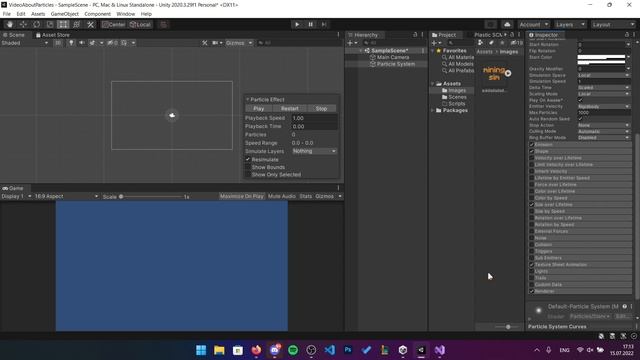This screenshot has height=360, width=640.
Task: Open Shaded draw mode dropdown
Action: point(24,43)
